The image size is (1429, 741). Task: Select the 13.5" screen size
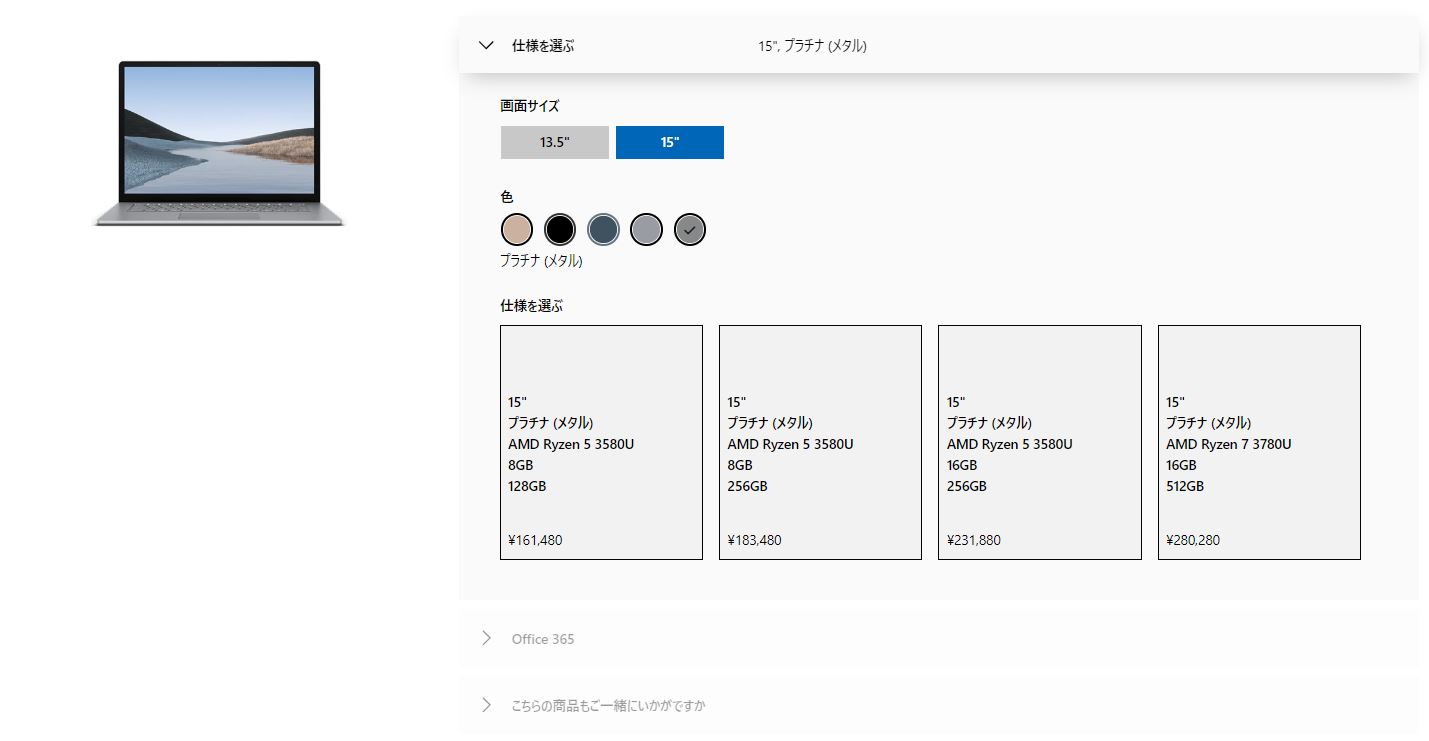coord(554,142)
